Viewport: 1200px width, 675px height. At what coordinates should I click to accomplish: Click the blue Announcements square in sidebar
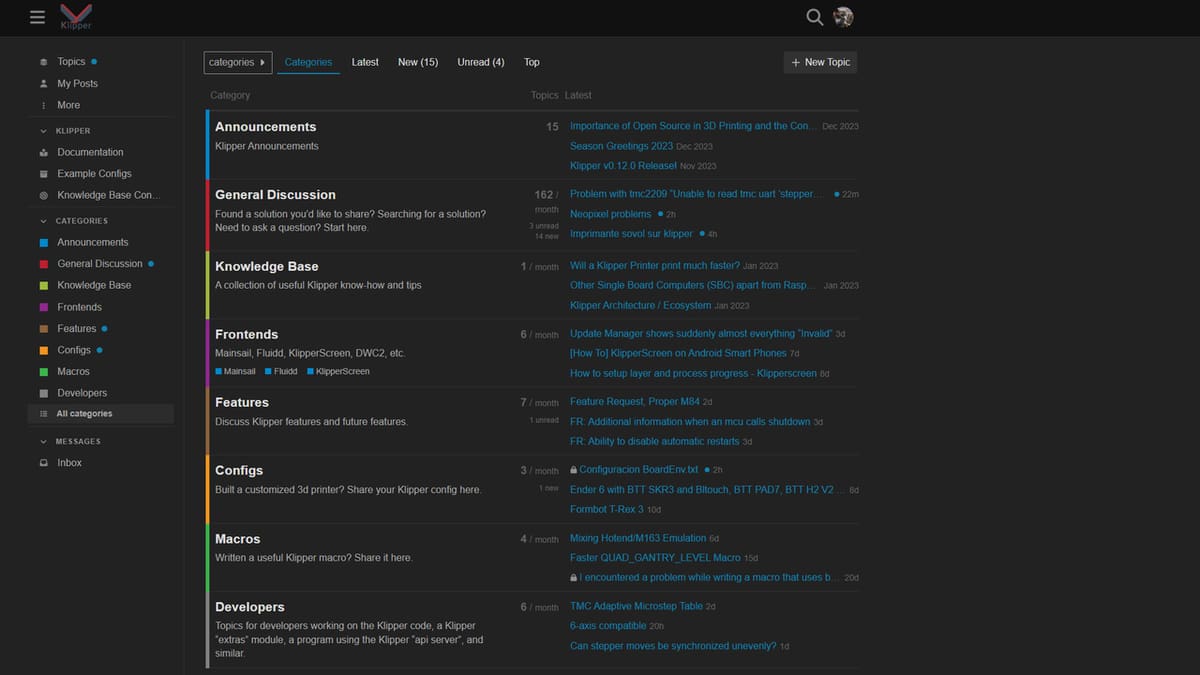click(43, 242)
